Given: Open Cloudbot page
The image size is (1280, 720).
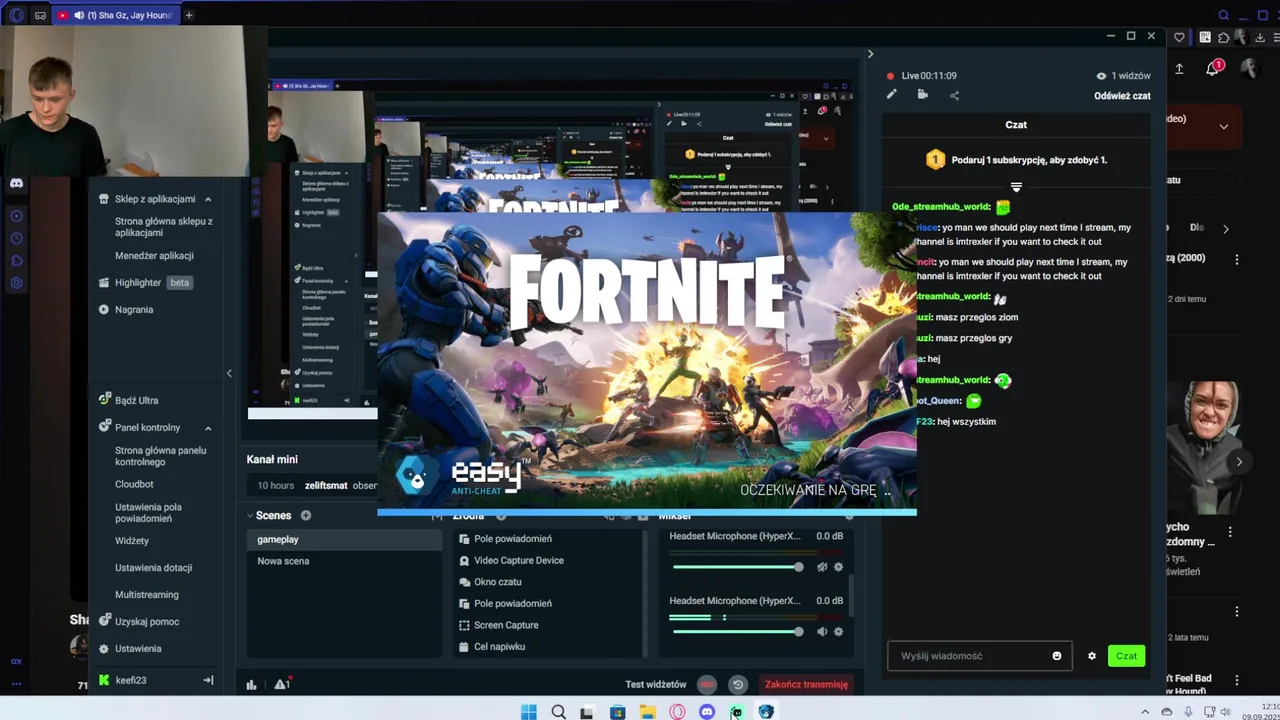Looking at the screenshot, I should pos(134,484).
